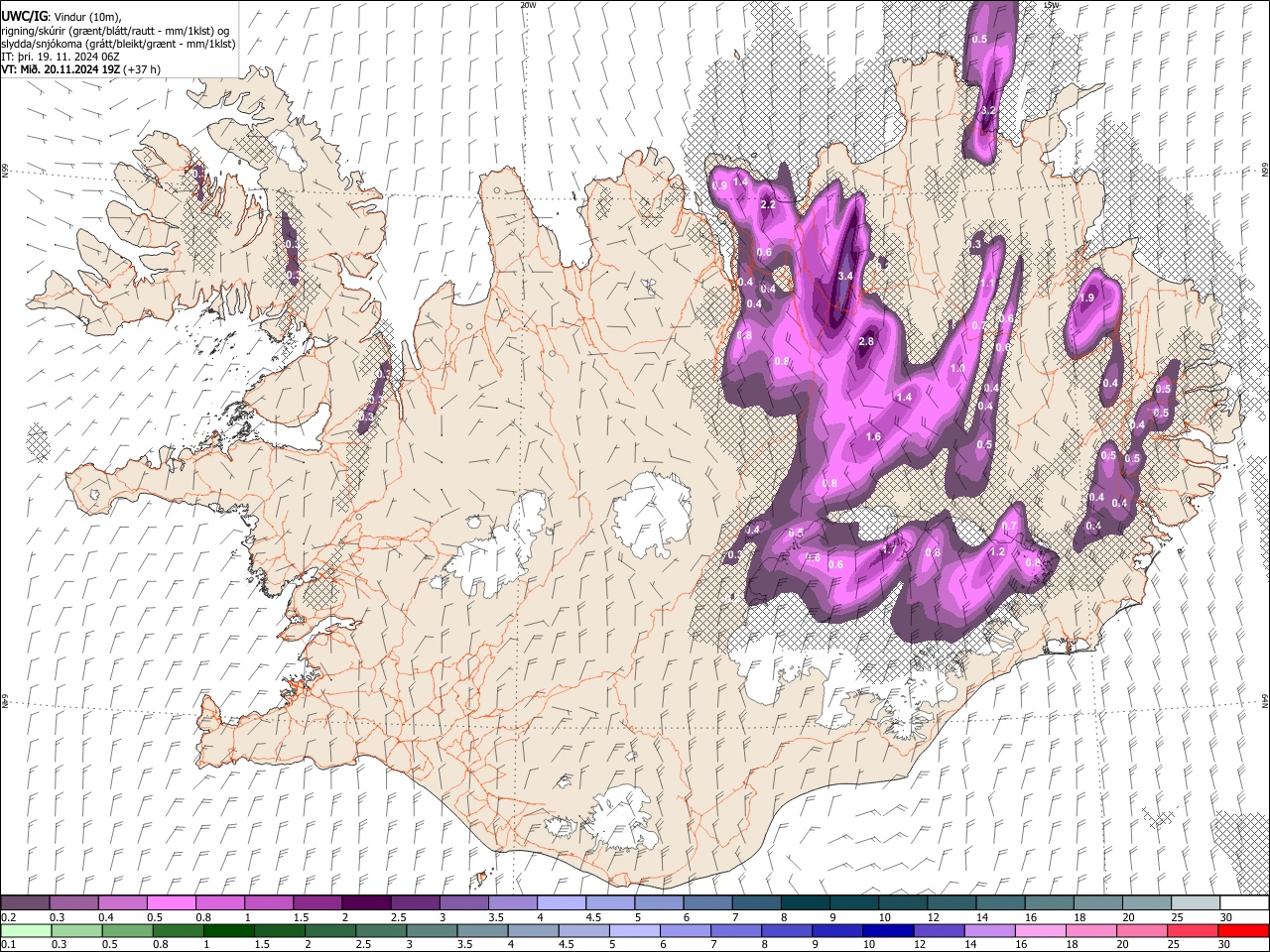Click the 'rigning/skúrir' legend description line
This screenshot has width=1270, height=952.
(116, 31)
